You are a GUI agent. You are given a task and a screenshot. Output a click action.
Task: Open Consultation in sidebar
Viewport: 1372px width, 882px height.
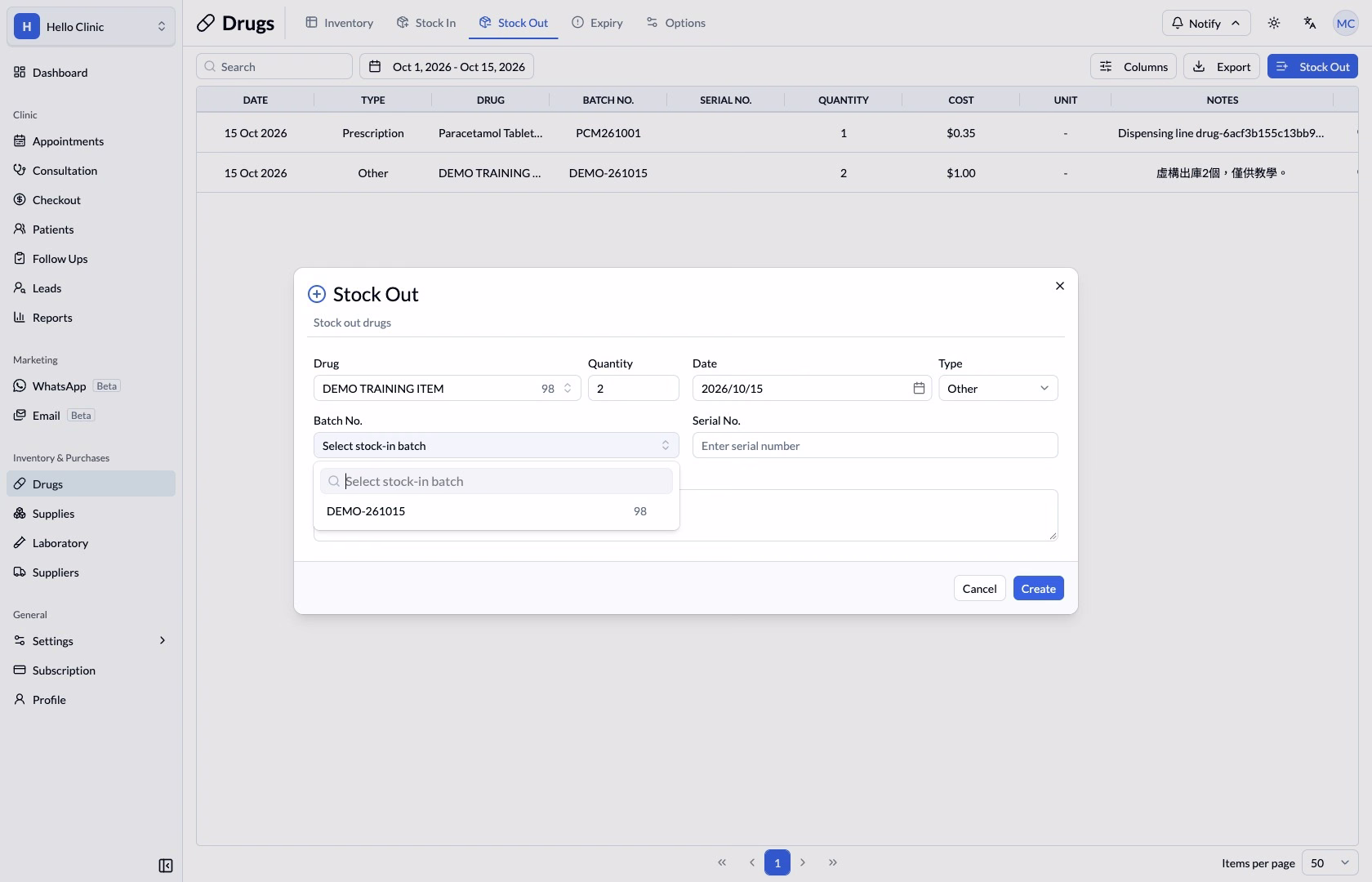[x=91, y=171]
